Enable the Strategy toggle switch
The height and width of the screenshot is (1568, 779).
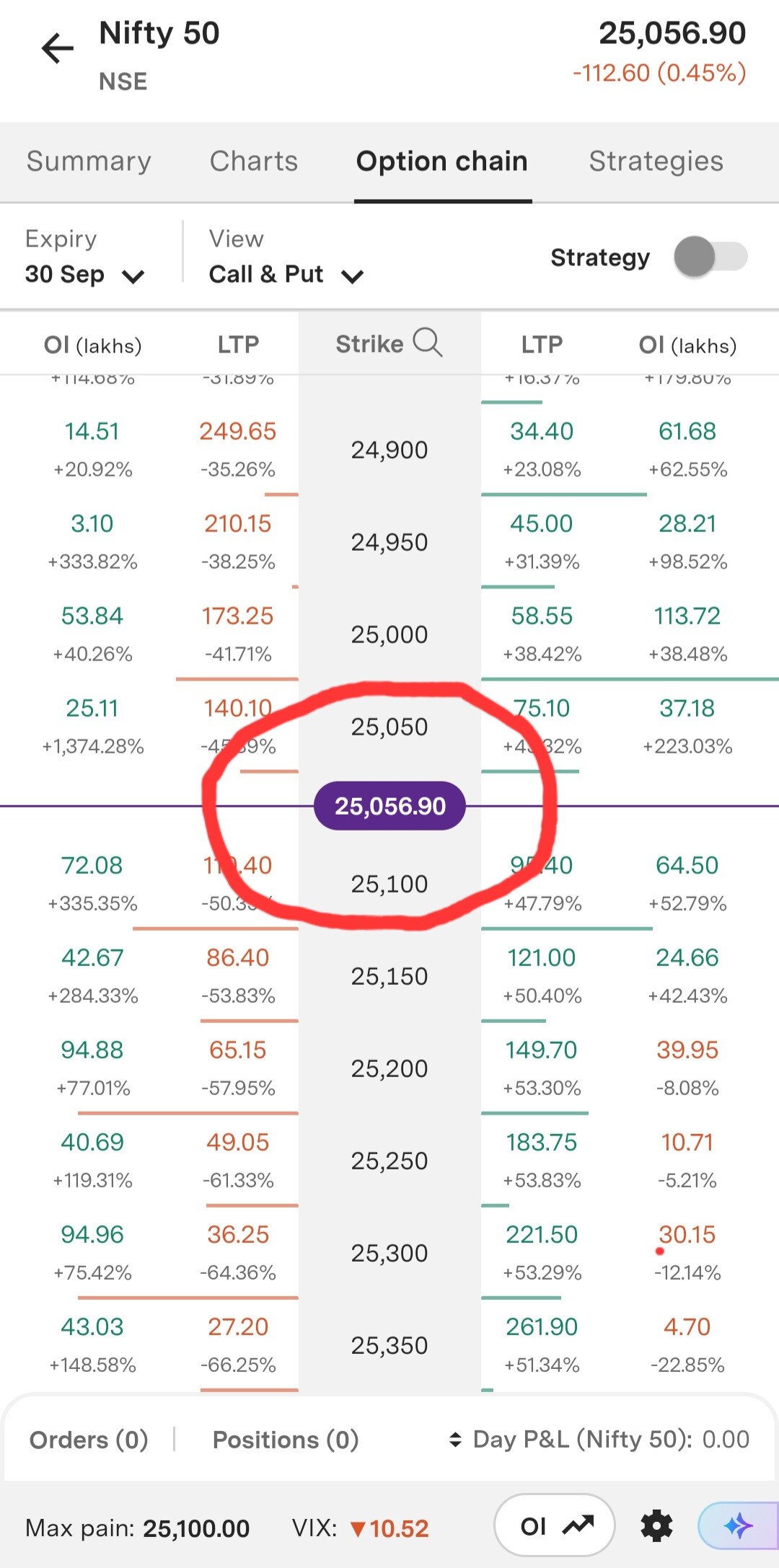[x=710, y=257]
